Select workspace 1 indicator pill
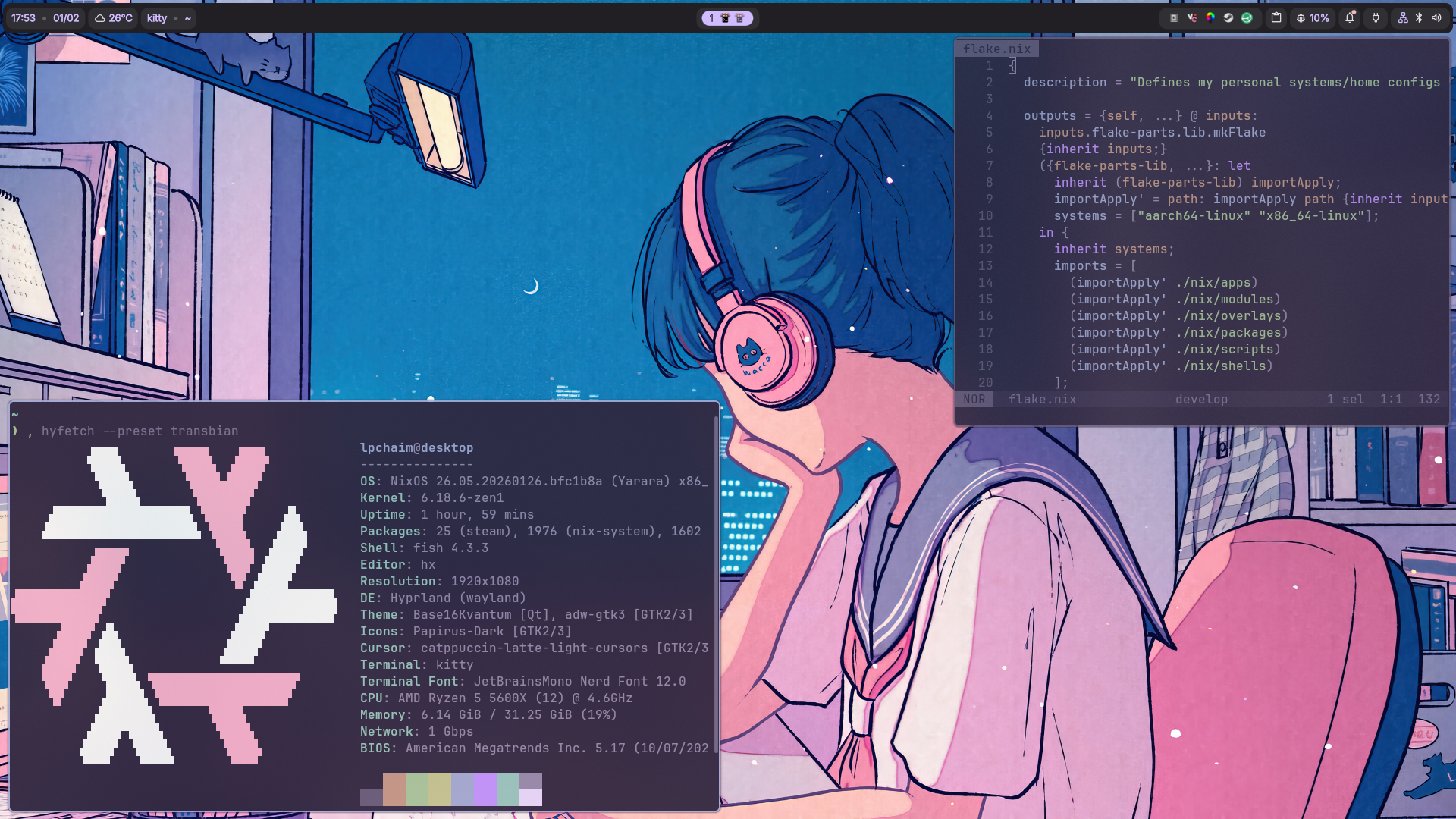The width and height of the screenshot is (1456, 819). pos(726,18)
